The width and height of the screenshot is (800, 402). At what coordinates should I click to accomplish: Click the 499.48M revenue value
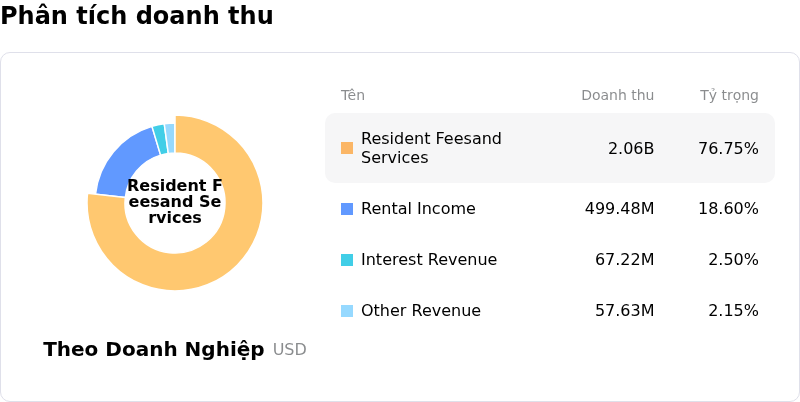[x=619, y=209]
